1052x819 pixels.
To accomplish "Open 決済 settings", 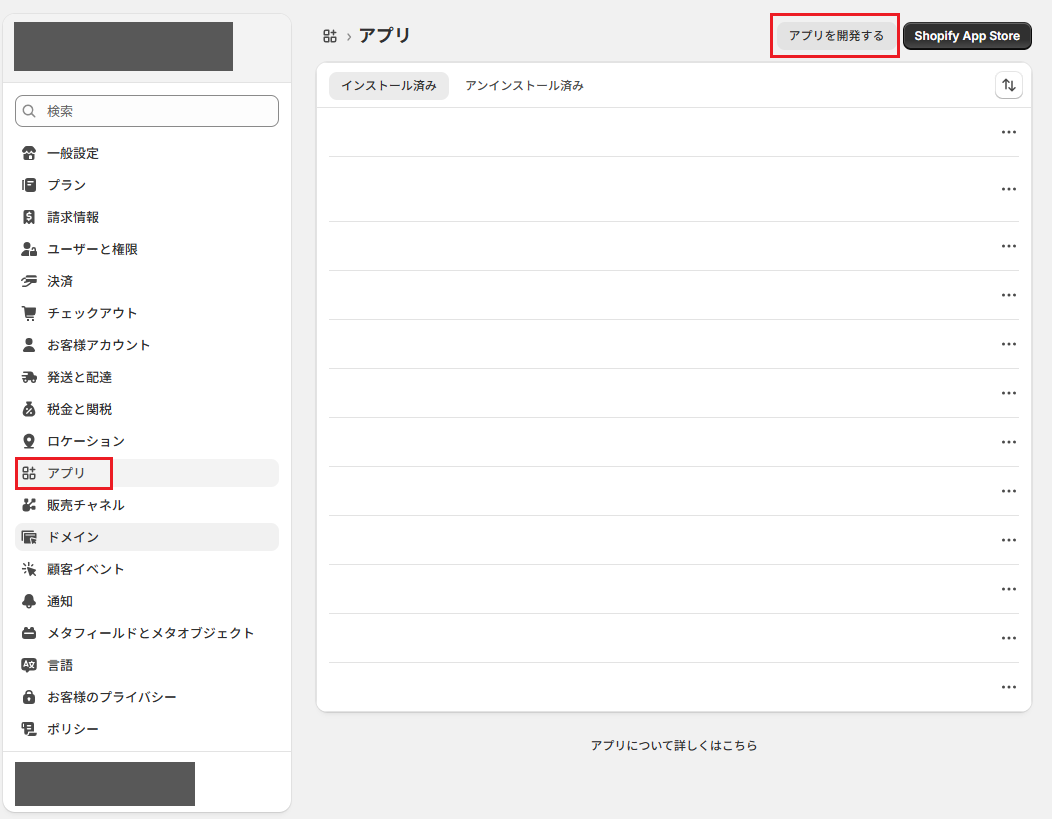I will (x=146, y=281).
